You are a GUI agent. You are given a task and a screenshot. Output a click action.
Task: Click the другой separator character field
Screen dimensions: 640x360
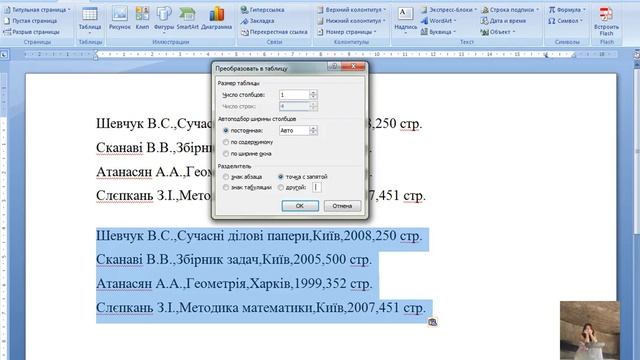pos(317,187)
